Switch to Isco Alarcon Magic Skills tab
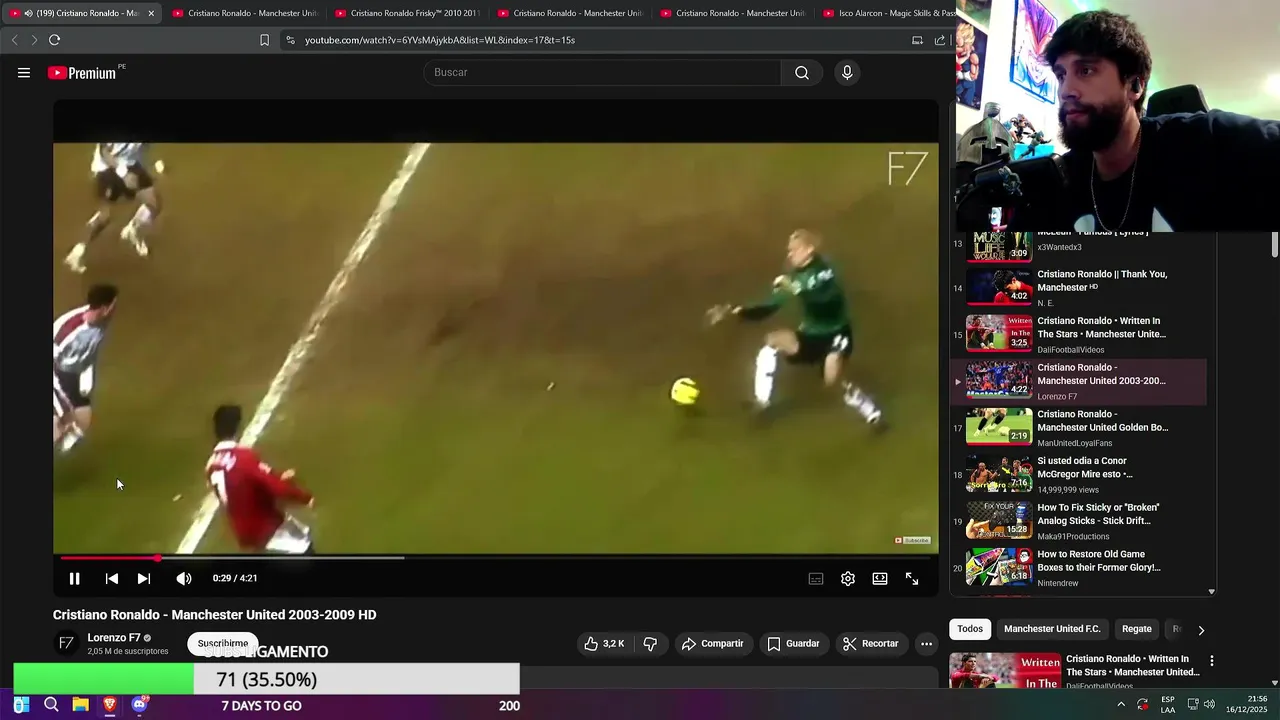The height and width of the screenshot is (720, 1280). point(889,13)
